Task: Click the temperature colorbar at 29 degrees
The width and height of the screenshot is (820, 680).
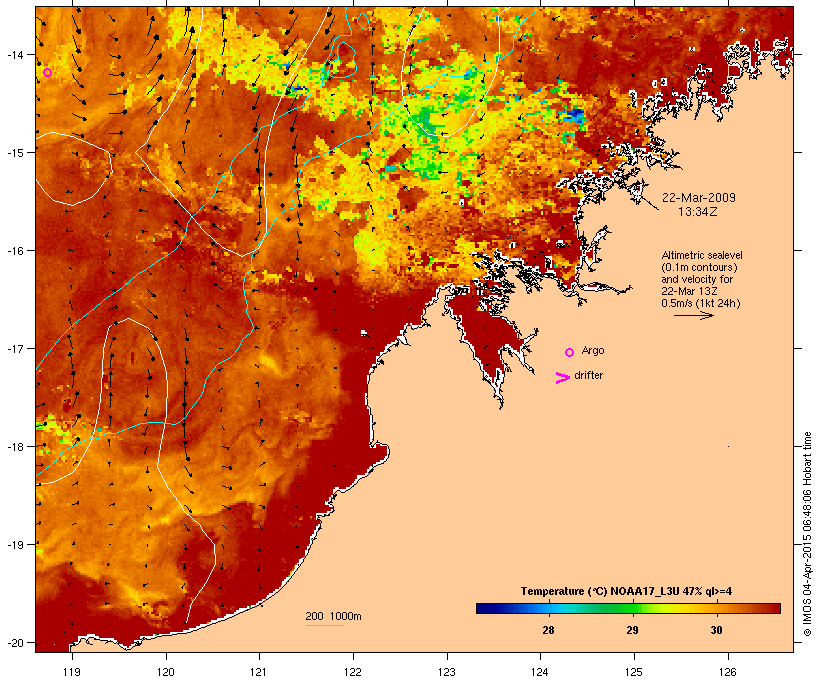Action: pos(632,608)
